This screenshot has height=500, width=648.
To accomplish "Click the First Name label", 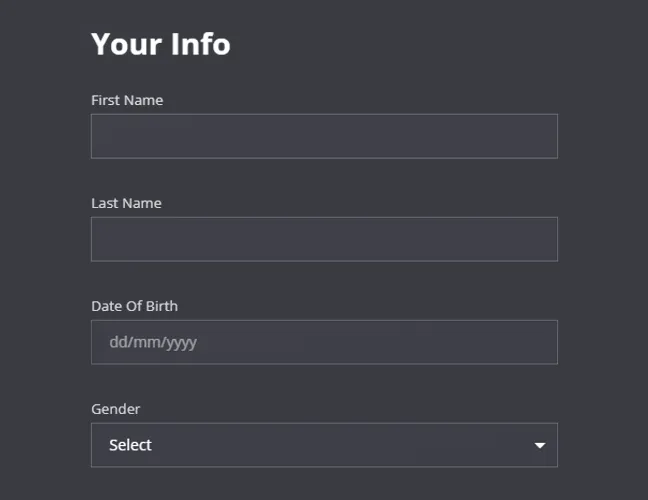I will pyautogui.click(x=127, y=100).
